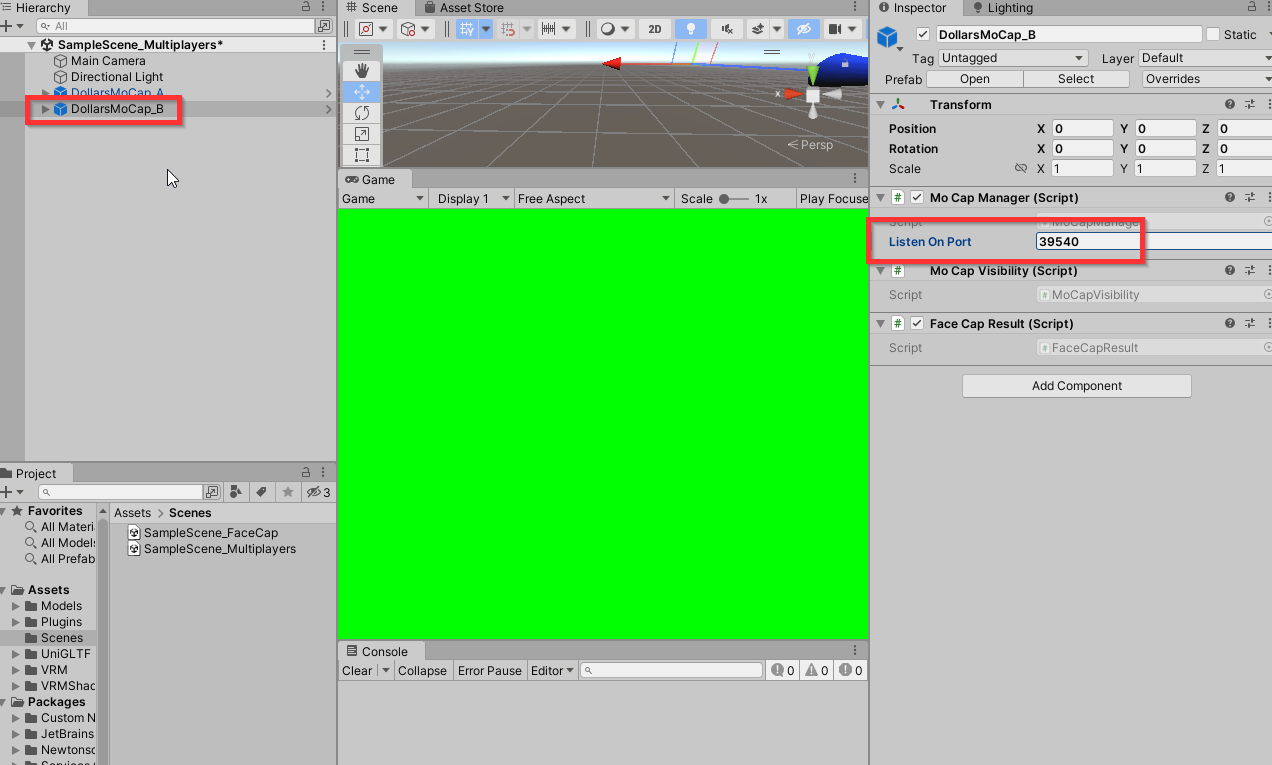Open the Tag dropdown showing Untagged
This screenshot has width=1272, height=765.
tap(1012, 58)
